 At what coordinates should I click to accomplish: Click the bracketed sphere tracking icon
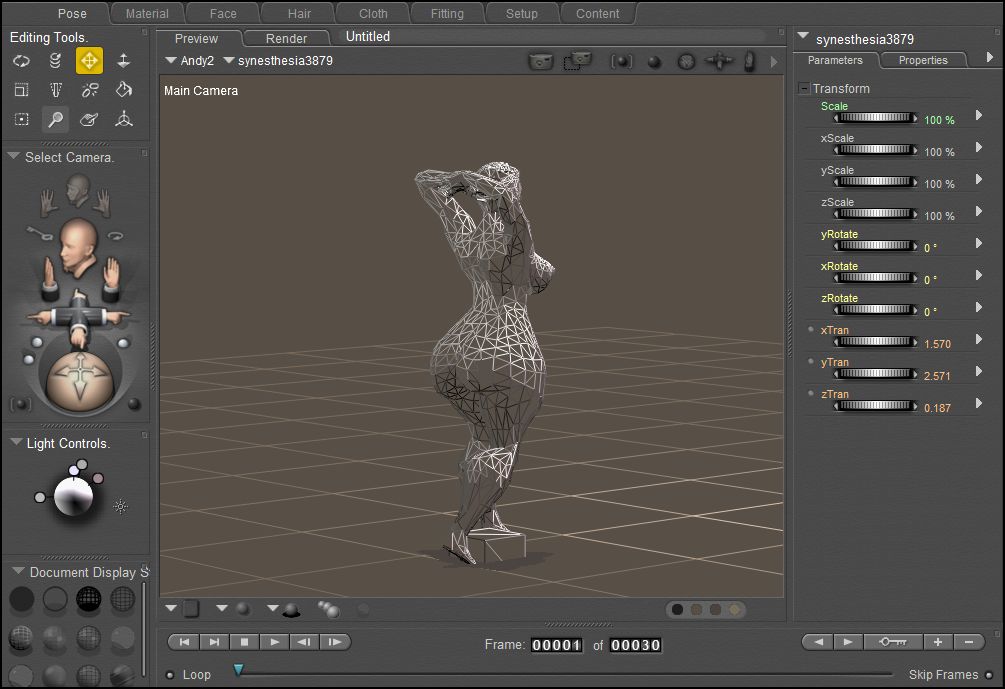pos(621,62)
